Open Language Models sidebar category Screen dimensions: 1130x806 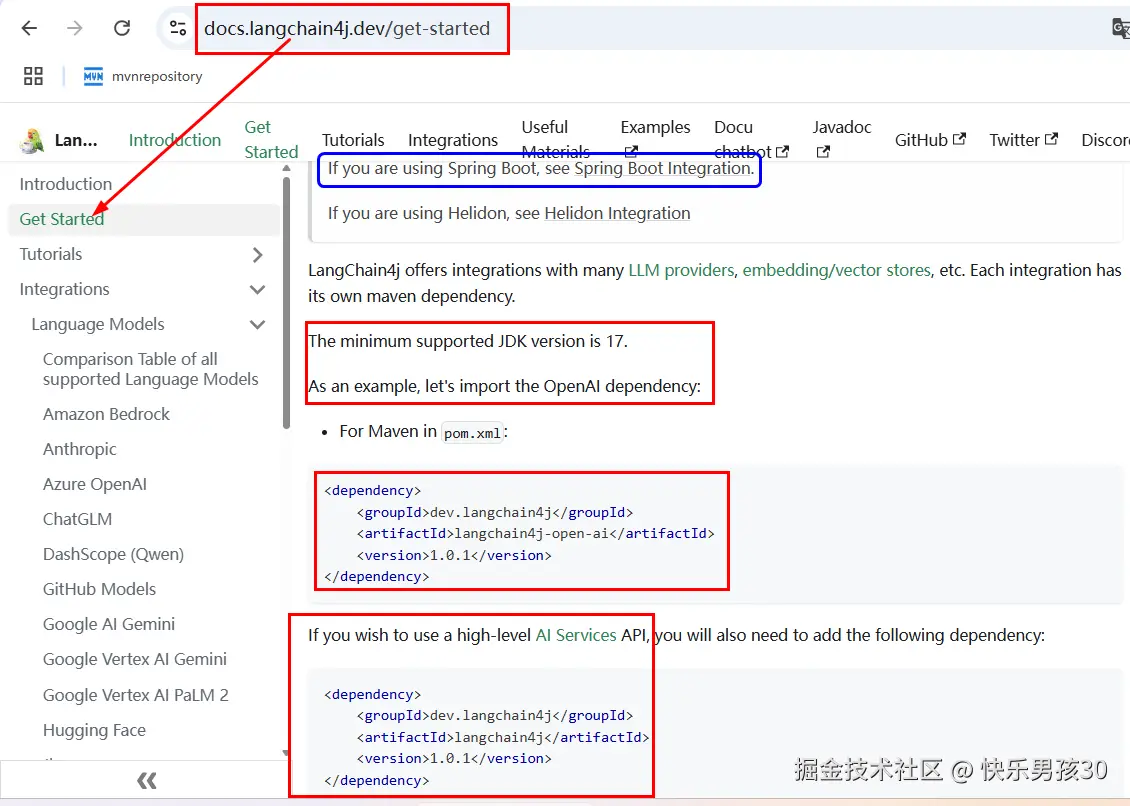point(97,324)
